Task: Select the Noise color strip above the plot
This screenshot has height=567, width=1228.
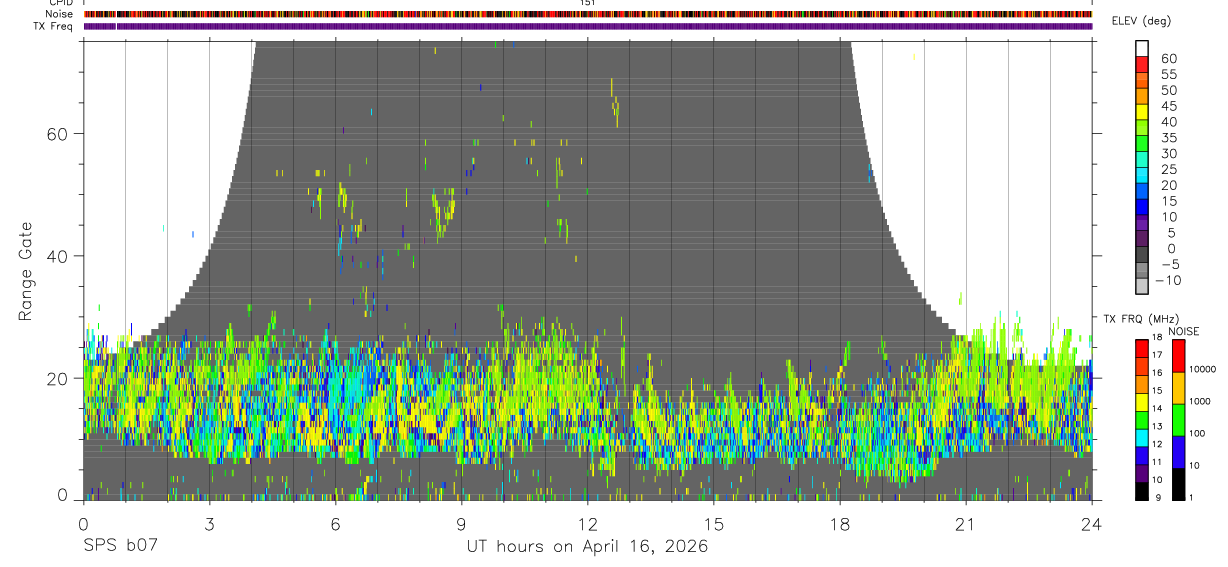Action: point(587,14)
